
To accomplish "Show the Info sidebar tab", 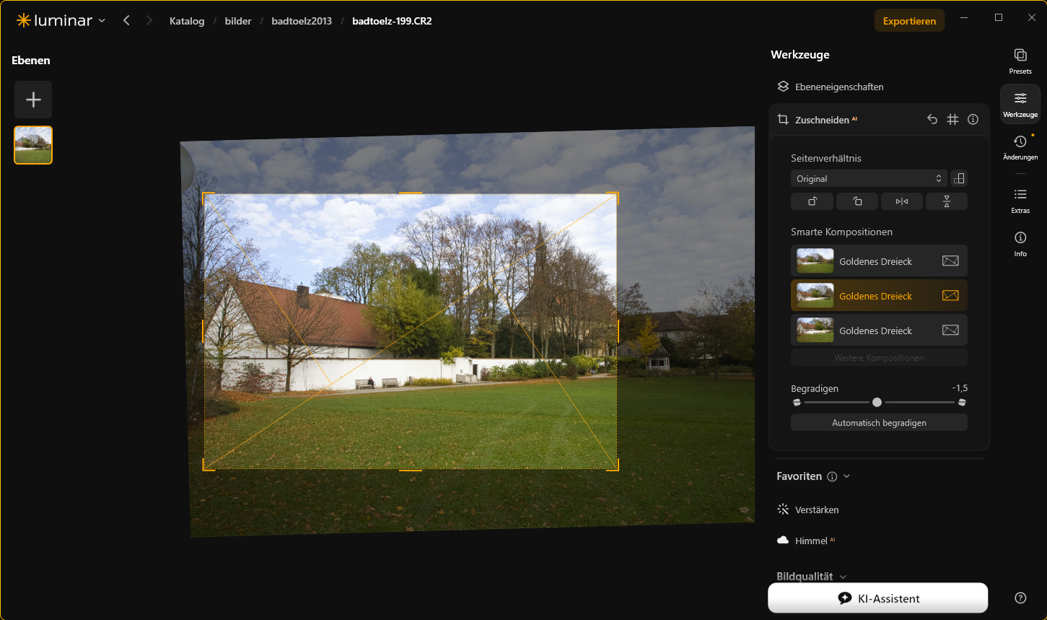I will tap(1020, 244).
